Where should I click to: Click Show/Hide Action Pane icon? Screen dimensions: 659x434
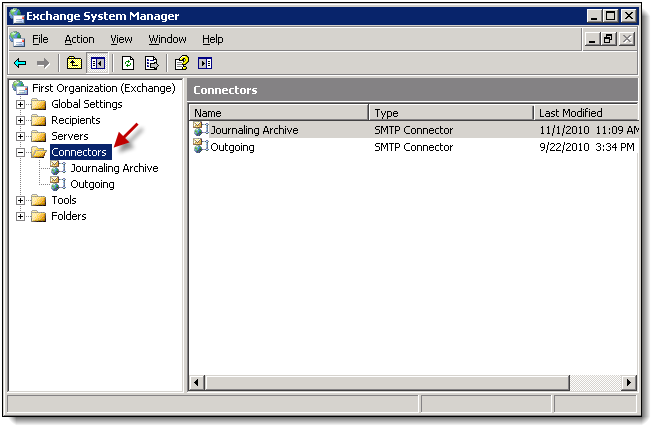click(205, 63)
